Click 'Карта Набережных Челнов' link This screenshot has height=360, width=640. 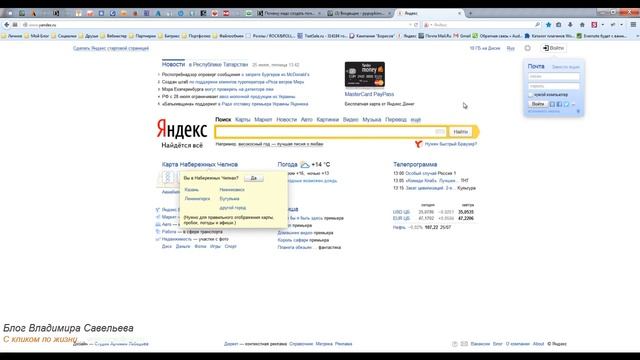click(200, 164)
